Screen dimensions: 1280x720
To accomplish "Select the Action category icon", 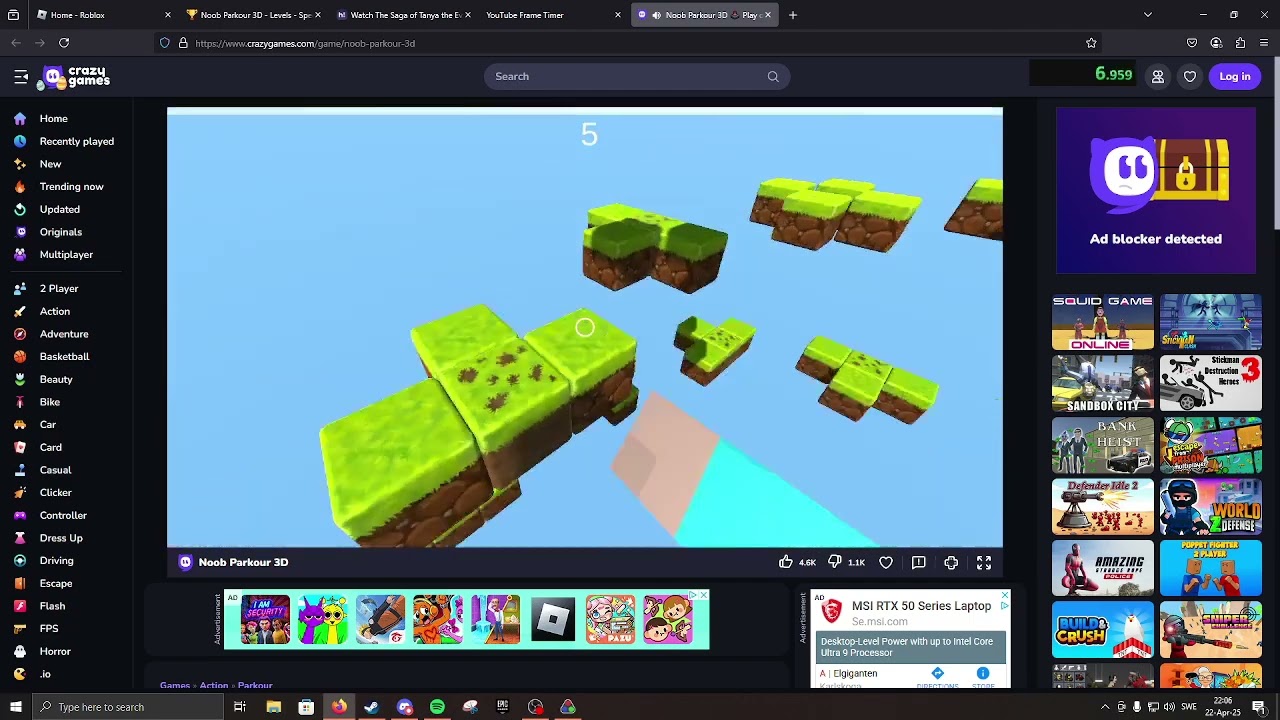I will pyautogui.click(x=20, y=311).
